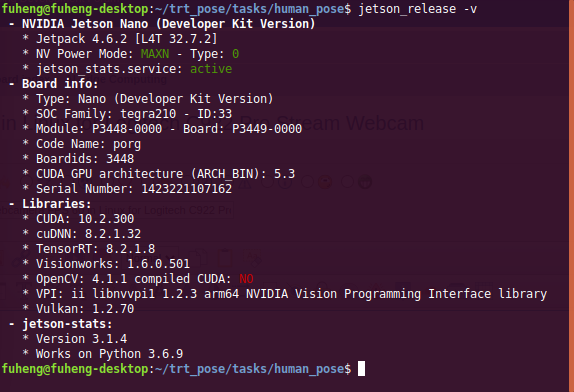Image resolution: width=574 pixels, height=392 pixels.
Task: Click 'CUDA GPU architecture (ARCH_BIN): 5.3' line
Action: (165, 174)
